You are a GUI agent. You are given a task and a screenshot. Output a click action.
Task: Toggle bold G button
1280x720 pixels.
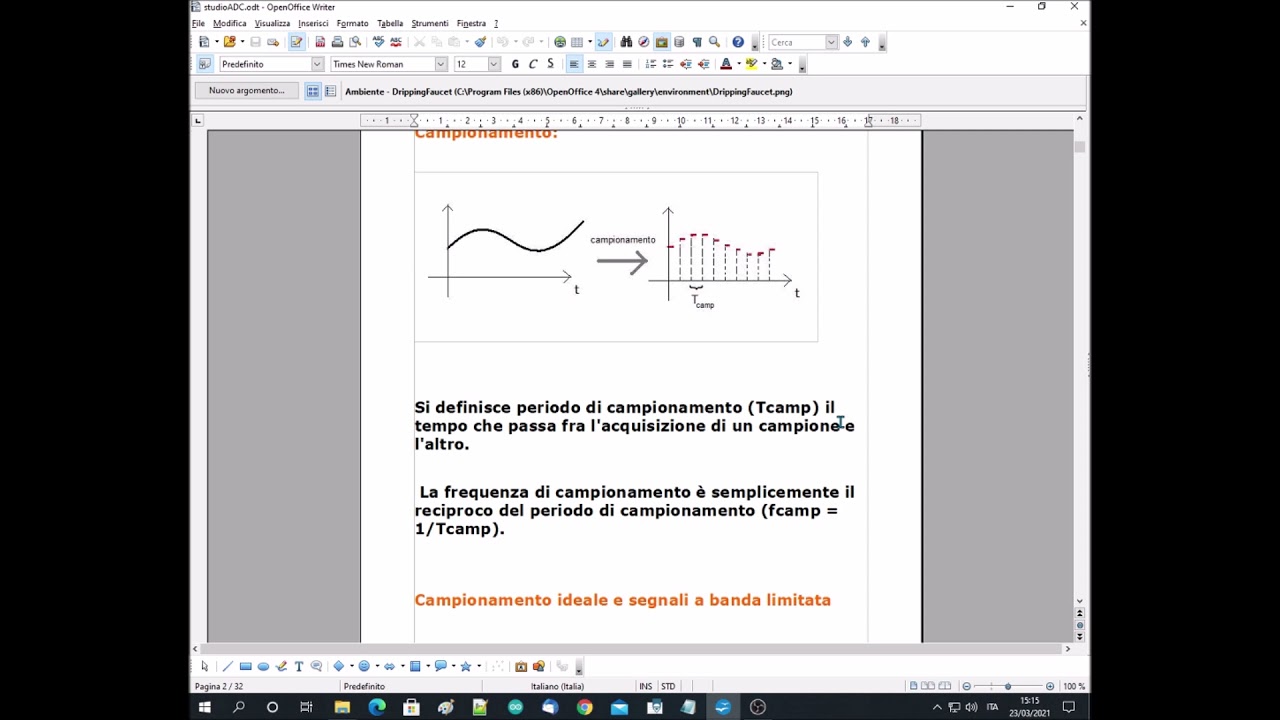coord(515,64)
